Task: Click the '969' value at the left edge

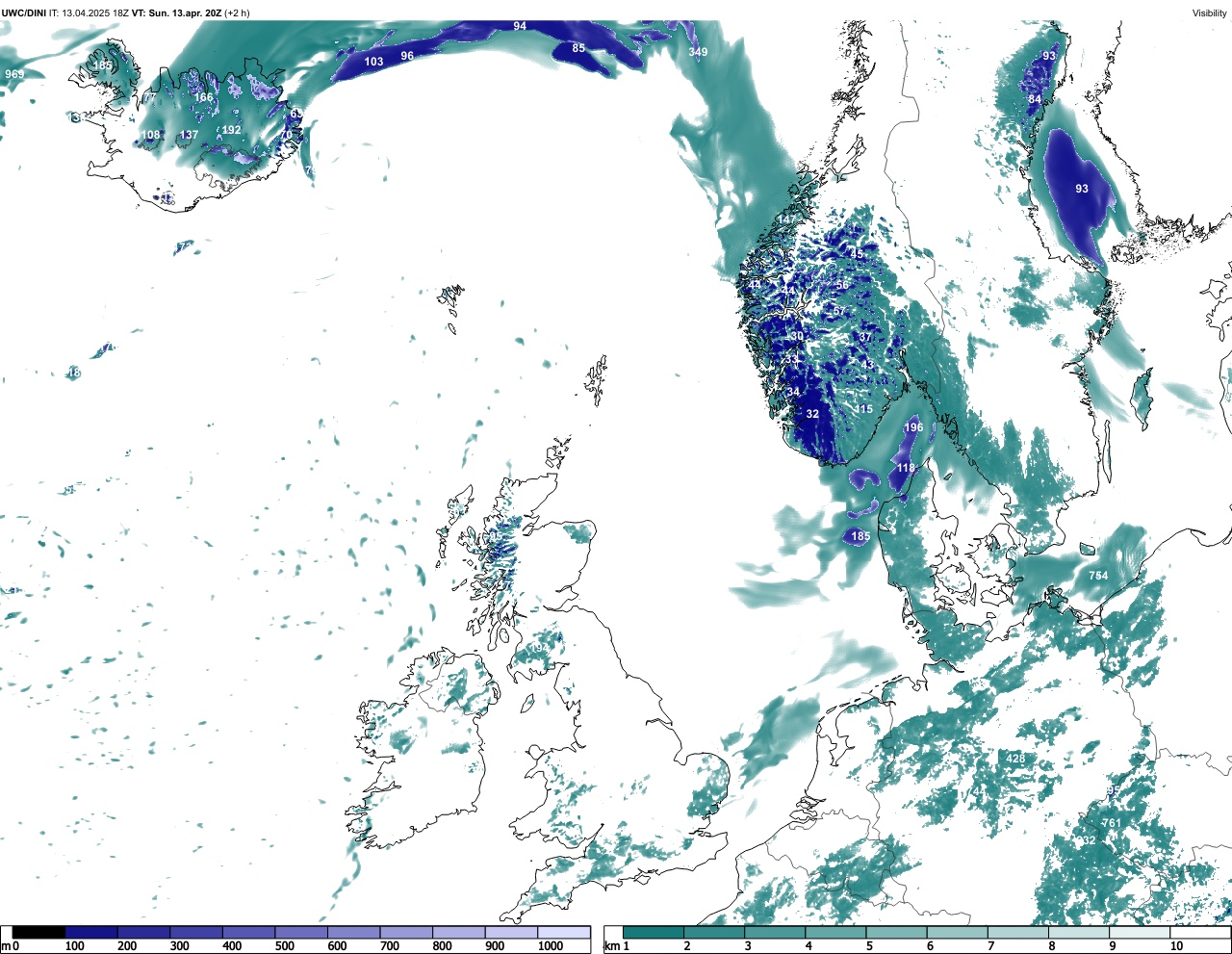Action: pos(14,74)
